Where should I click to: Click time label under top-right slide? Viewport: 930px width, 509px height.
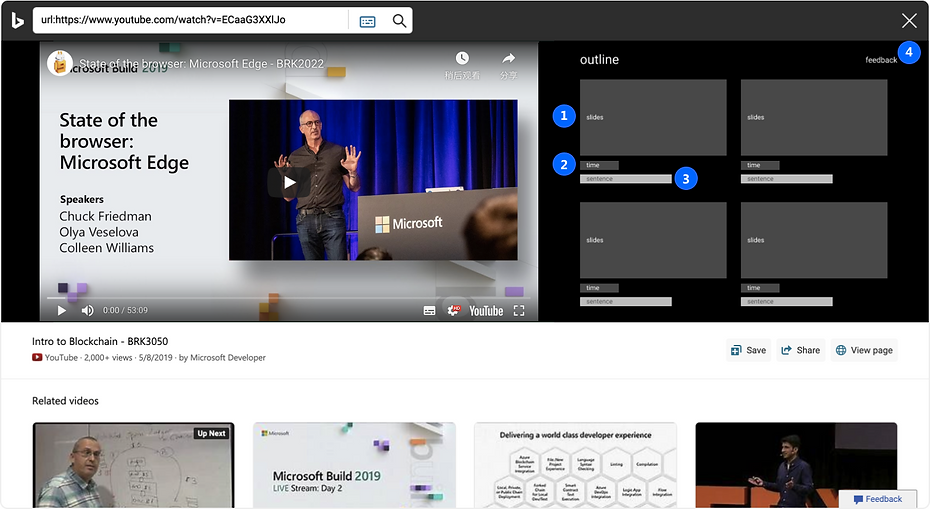coord(760,166)
